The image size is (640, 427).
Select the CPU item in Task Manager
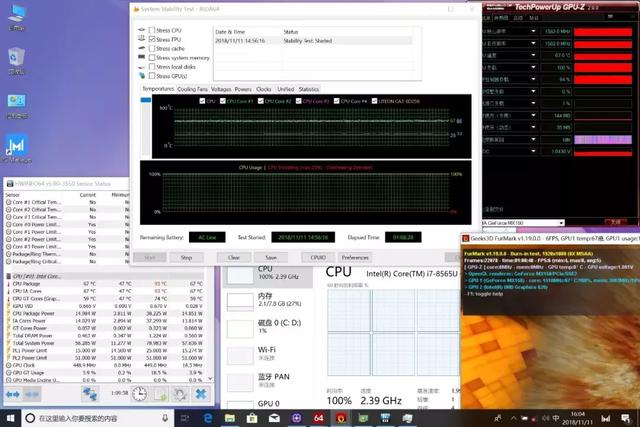[x=268, y=274]
